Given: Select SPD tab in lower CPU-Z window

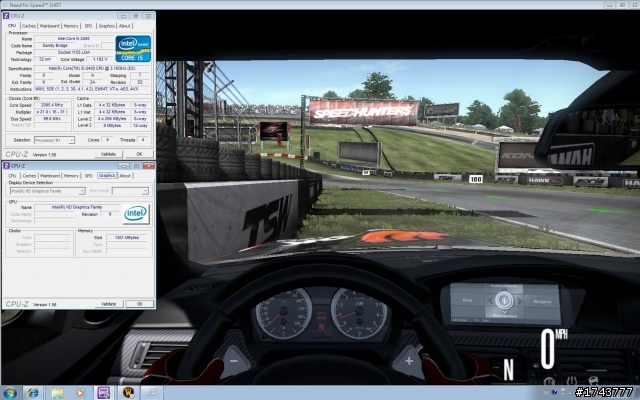Looking at the screenshot, I should pyautogui.click(x=89, y=176).
